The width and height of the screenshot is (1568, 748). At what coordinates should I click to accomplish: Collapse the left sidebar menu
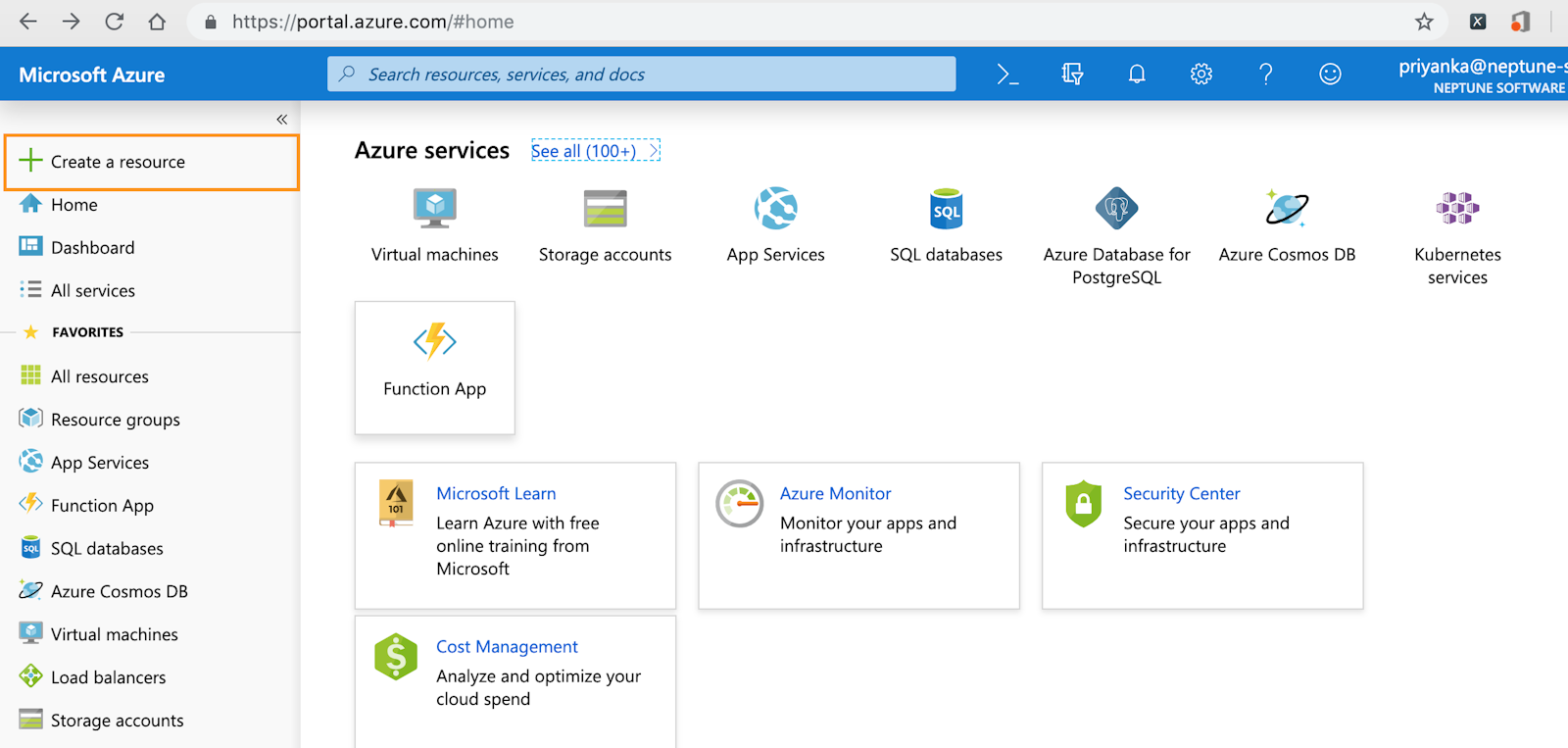[281, 120]
